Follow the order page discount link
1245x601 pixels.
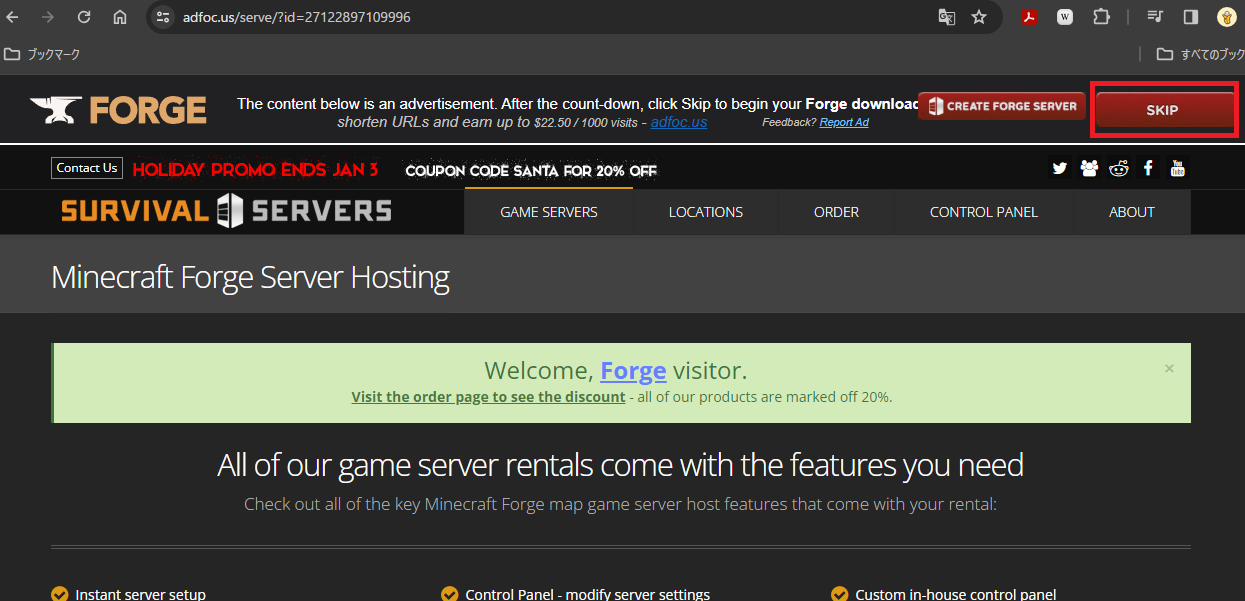[x=488, y=397]
